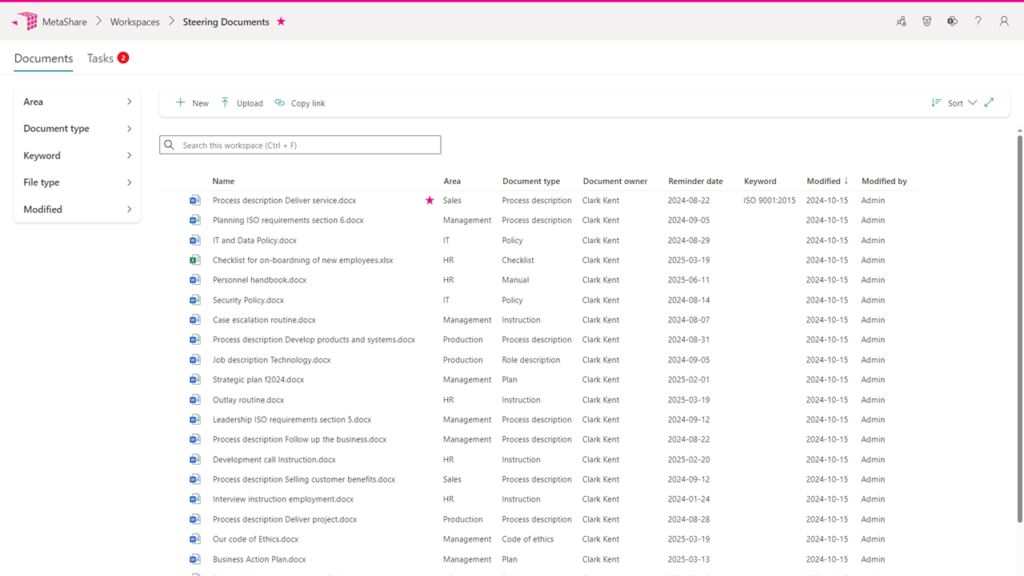Click the SharePoint icon in header
This screenshot has height=576, width=1024.
pyautogui.click(x=952, y=21)
